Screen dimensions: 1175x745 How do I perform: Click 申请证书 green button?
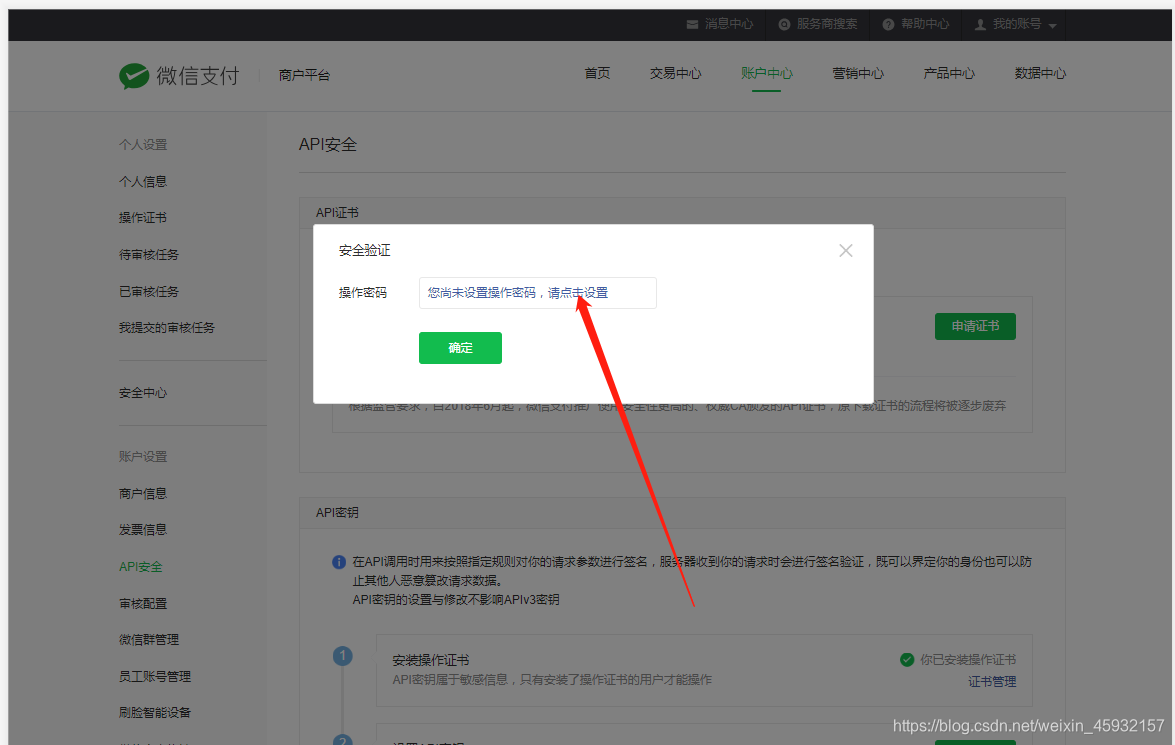[x=975, y=326]
